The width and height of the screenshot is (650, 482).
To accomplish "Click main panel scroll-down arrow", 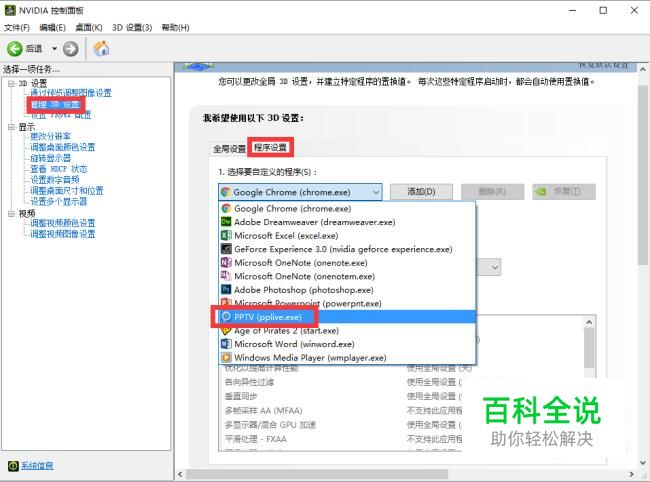I will pyautogui.click(x=643, y=463).
